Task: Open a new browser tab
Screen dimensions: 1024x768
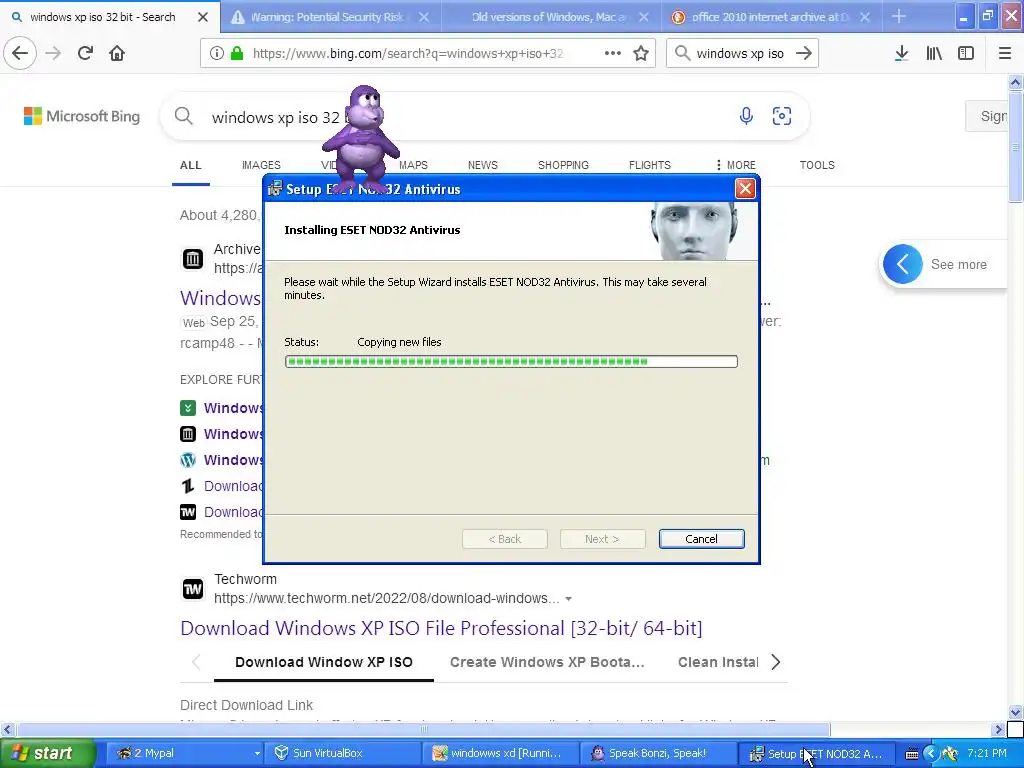Action: [899, 16]
